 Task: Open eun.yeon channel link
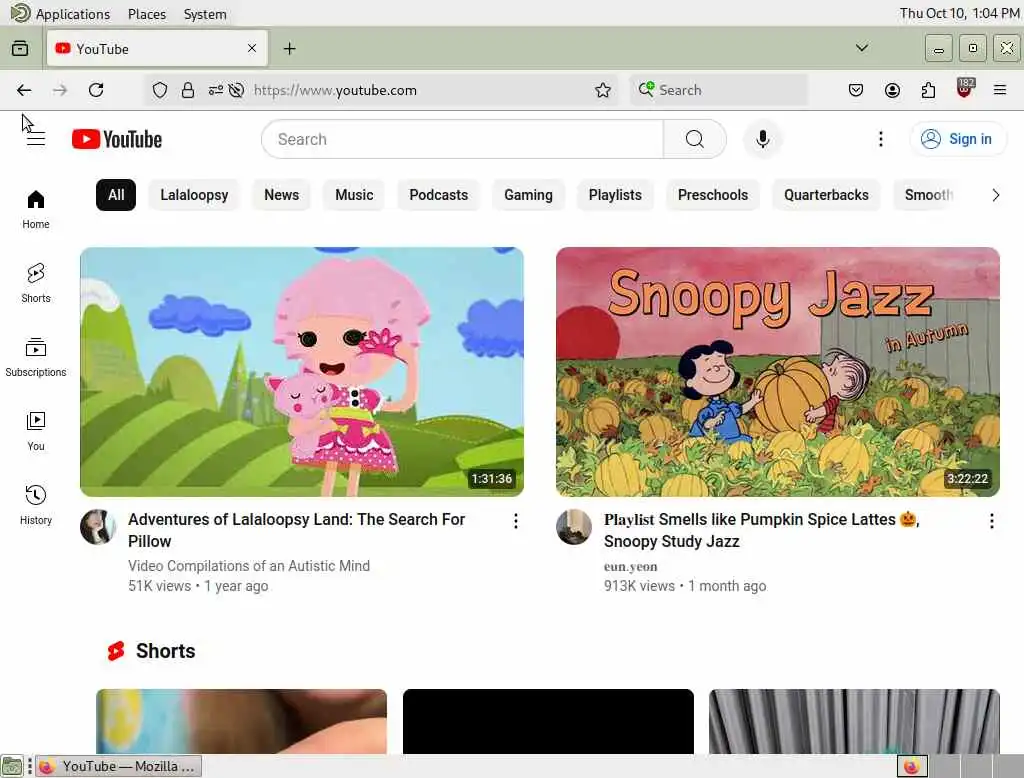coord(630,566)
